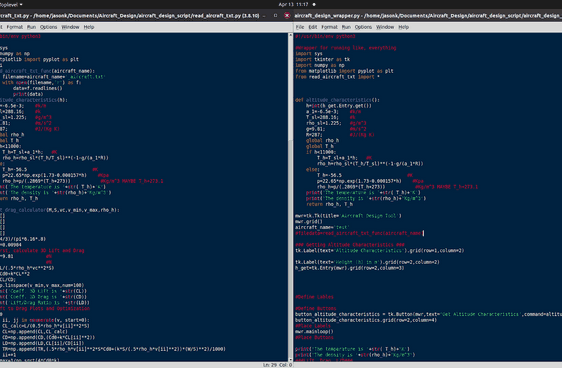Click the '#Define Lables' comment
562x368 pixels.
point(314,297)
